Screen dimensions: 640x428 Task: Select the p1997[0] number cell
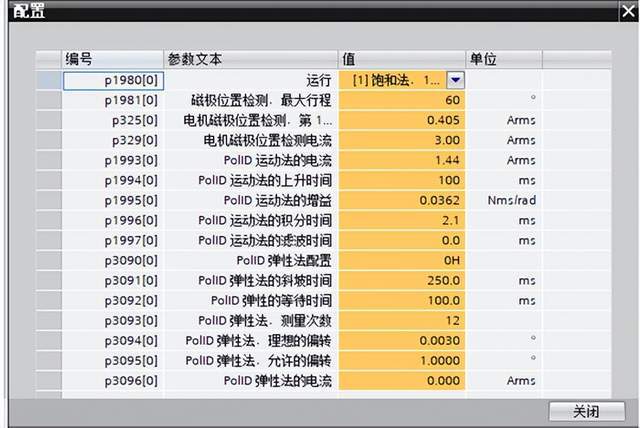[113, 240]
